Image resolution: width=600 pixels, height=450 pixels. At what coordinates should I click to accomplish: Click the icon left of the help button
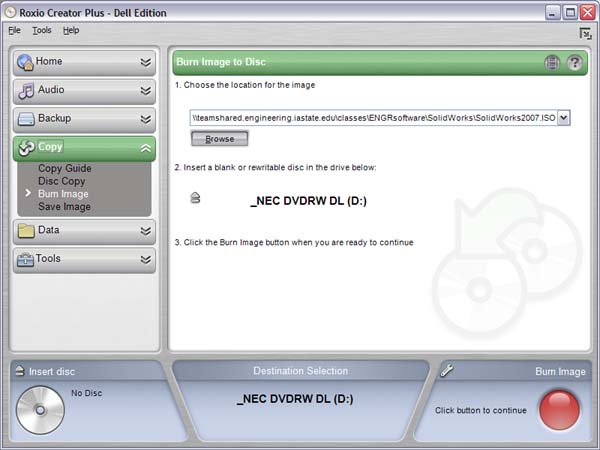[552, 62]
